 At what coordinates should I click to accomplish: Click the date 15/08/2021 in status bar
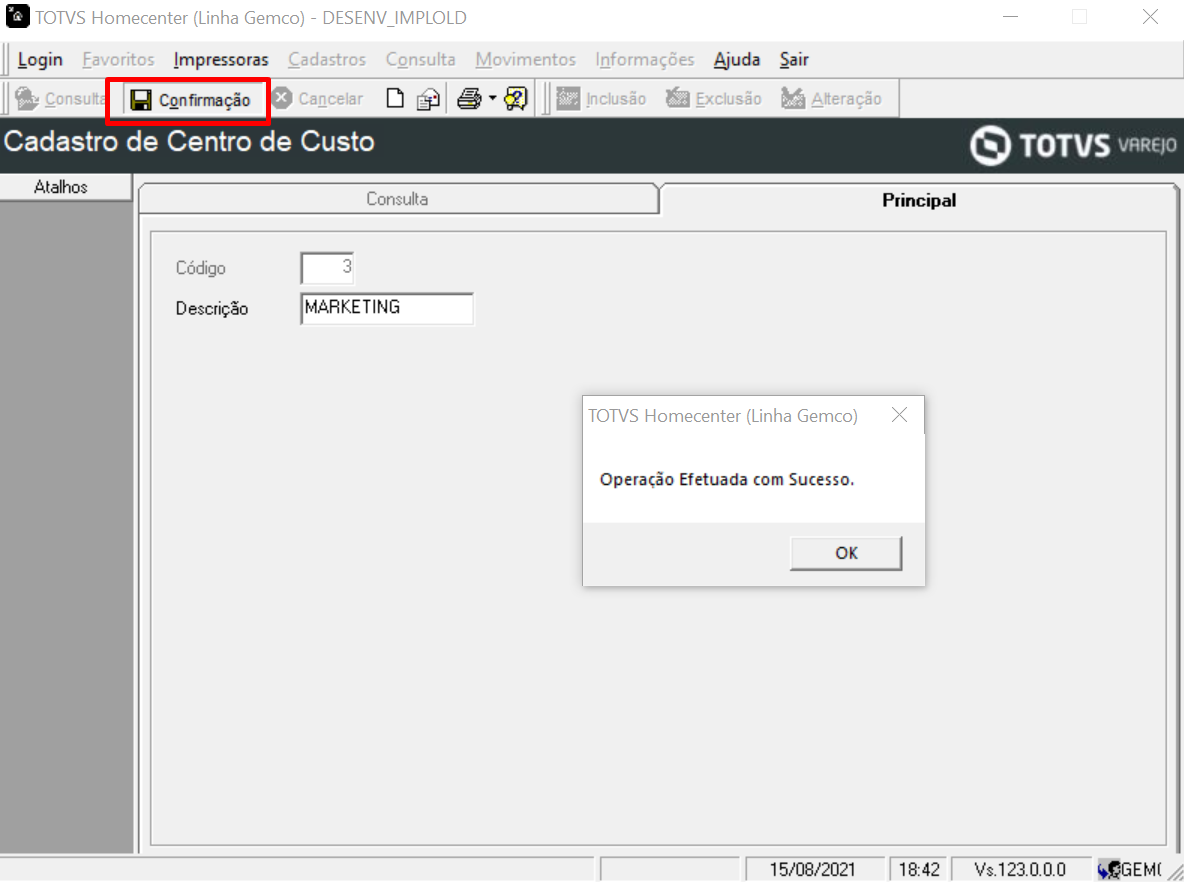[x=813, y=869]
